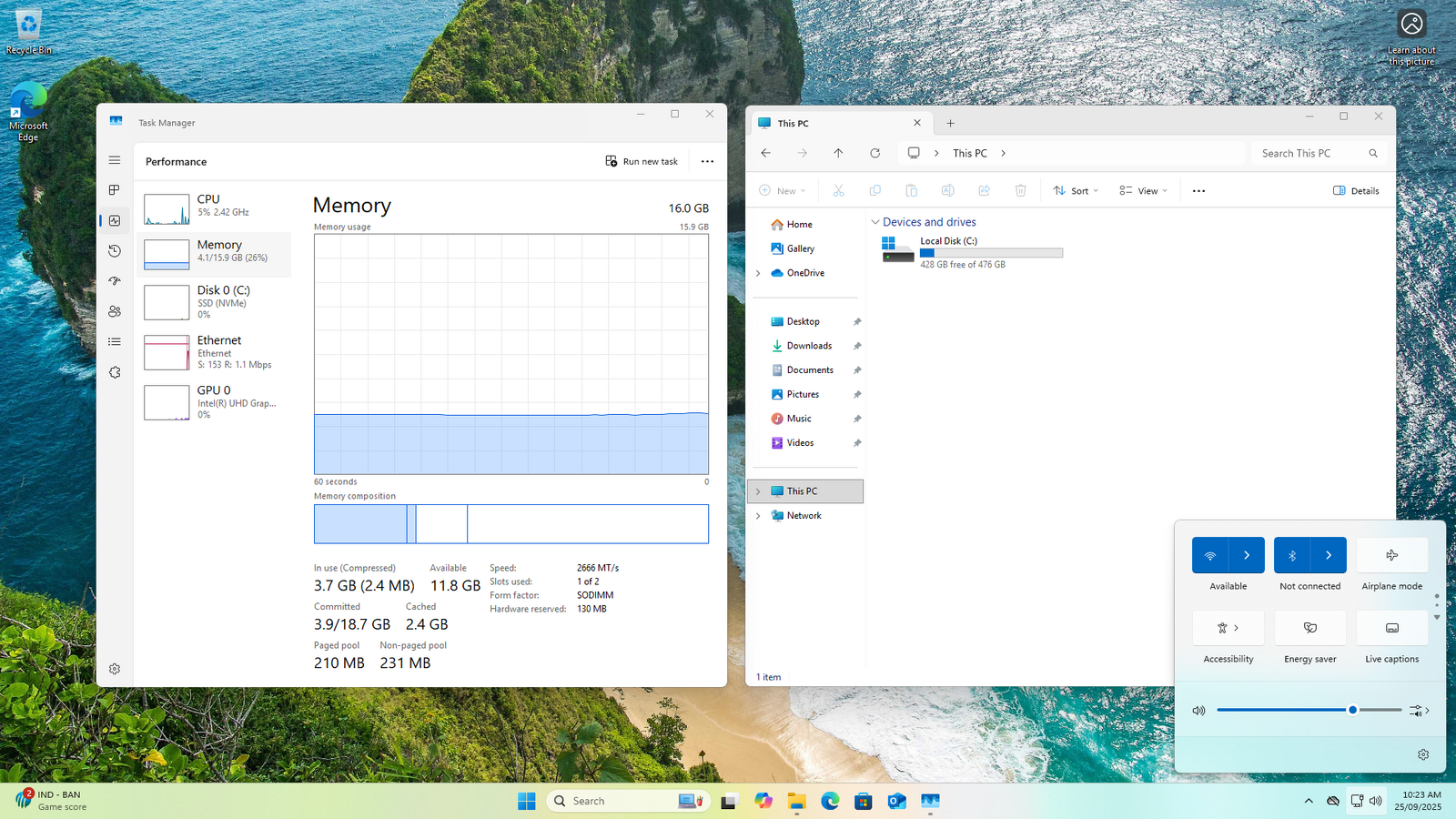Open Task Manager settings gear
Image resolution: width=1456 pixels, height=819 pixels.
pos(115,669)
